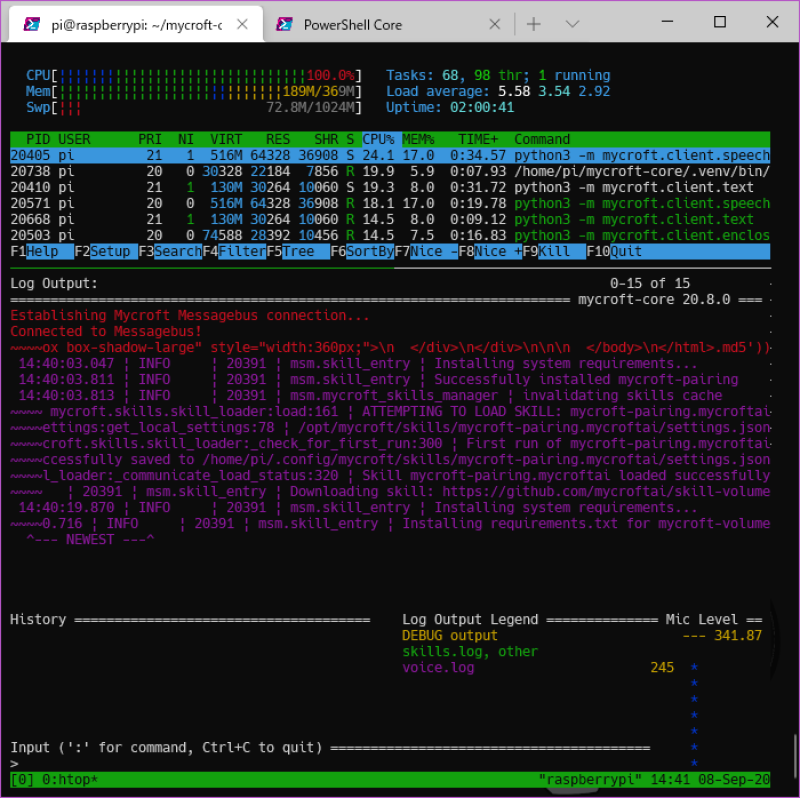Maximize the terminal window
Viewport: 800px width, 798px height.
tap(720, 21)
